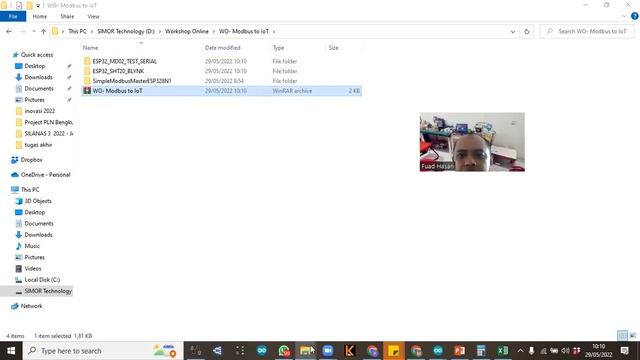The image size is (640, 360).
Task: Open inovasi 2022 folder in sidebar
Action: tap(39, 111)
